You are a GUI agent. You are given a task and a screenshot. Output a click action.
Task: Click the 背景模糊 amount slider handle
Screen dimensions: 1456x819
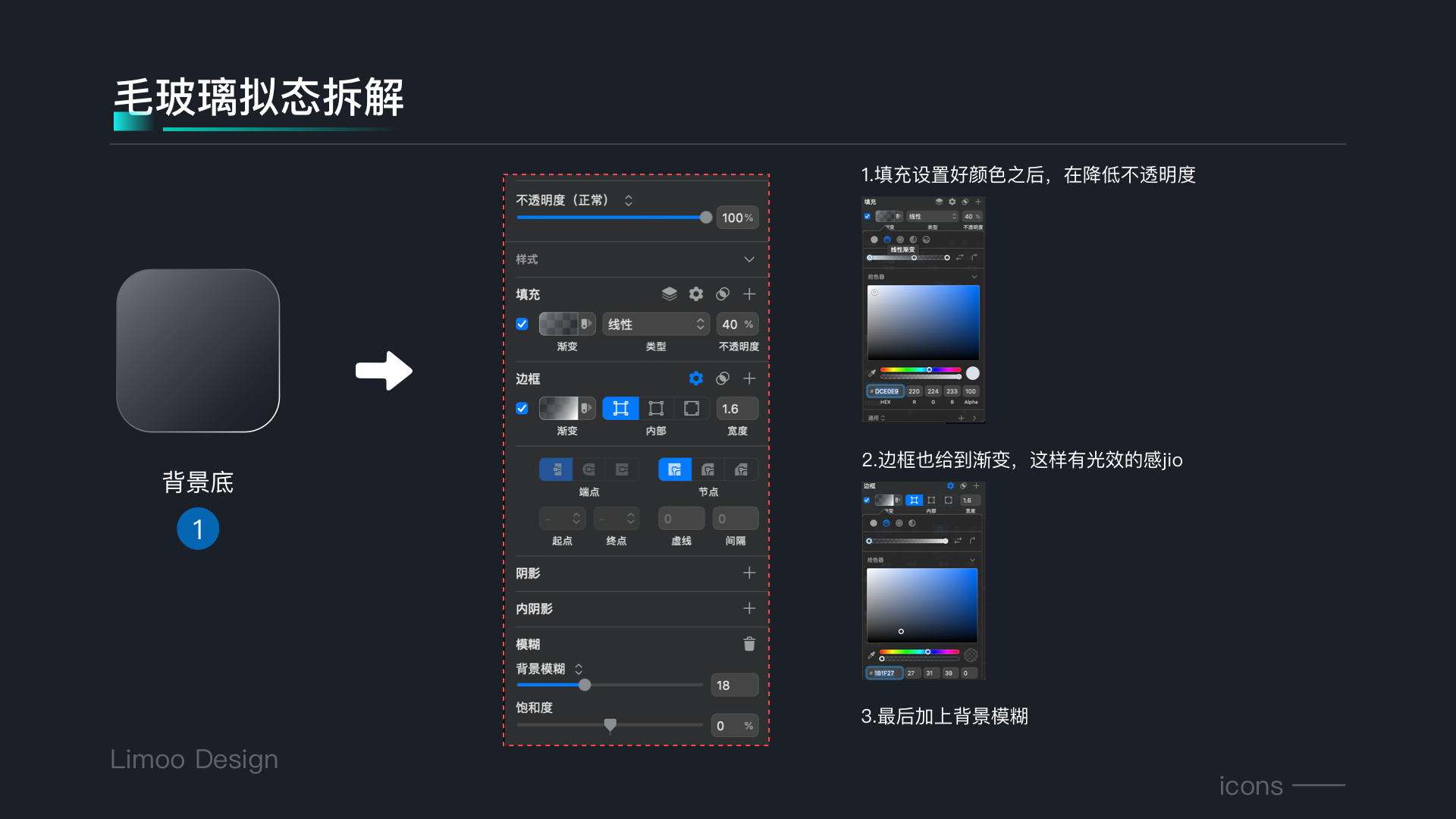tap(585, 685)
